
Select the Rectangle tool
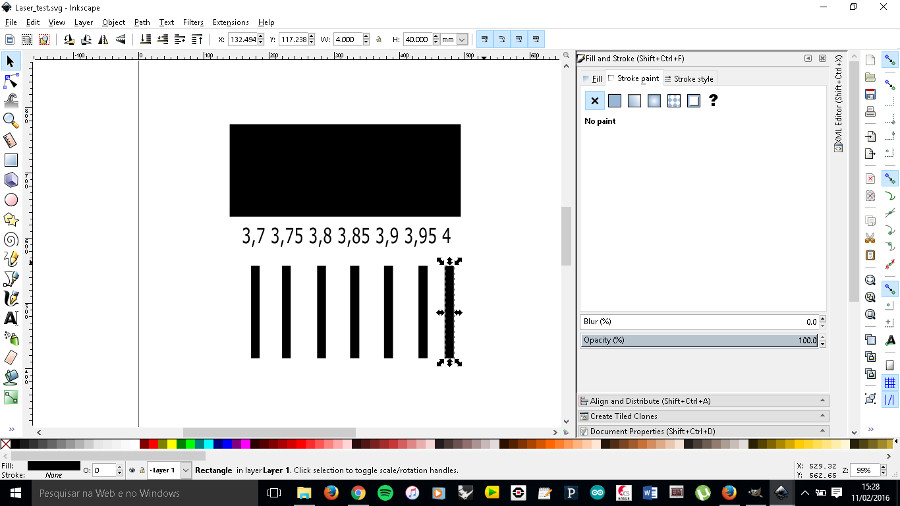click(x=10, y=160)
